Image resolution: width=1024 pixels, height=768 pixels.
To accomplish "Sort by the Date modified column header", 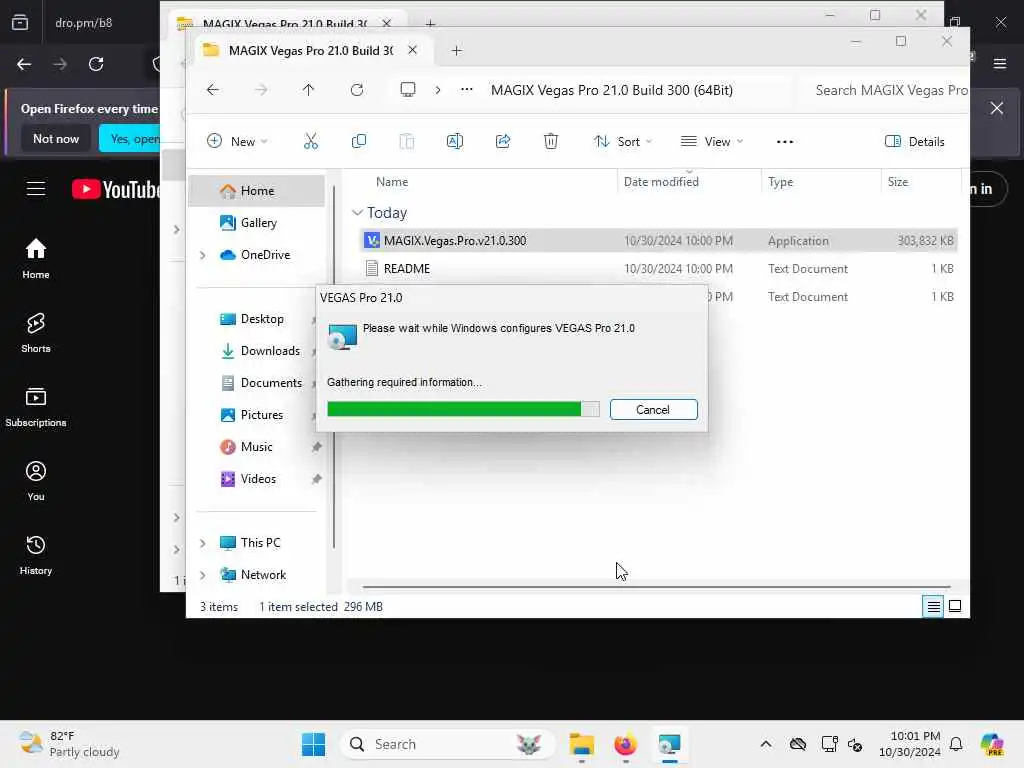I will 661,182.
